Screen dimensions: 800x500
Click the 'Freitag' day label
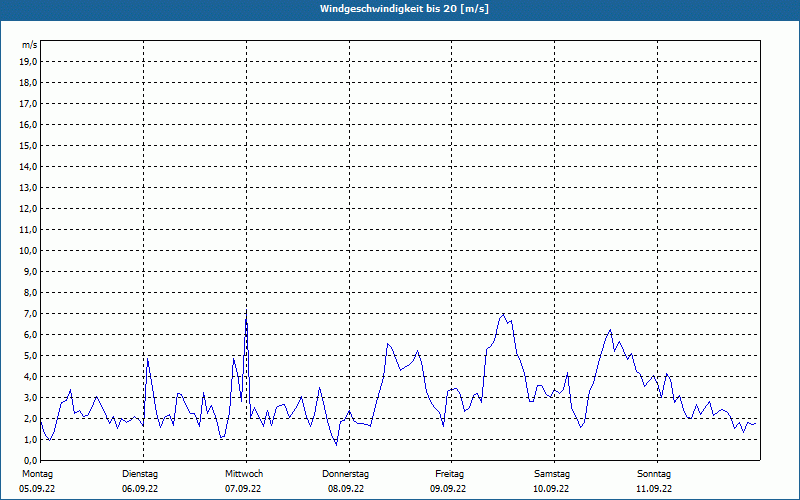[449, 474]
